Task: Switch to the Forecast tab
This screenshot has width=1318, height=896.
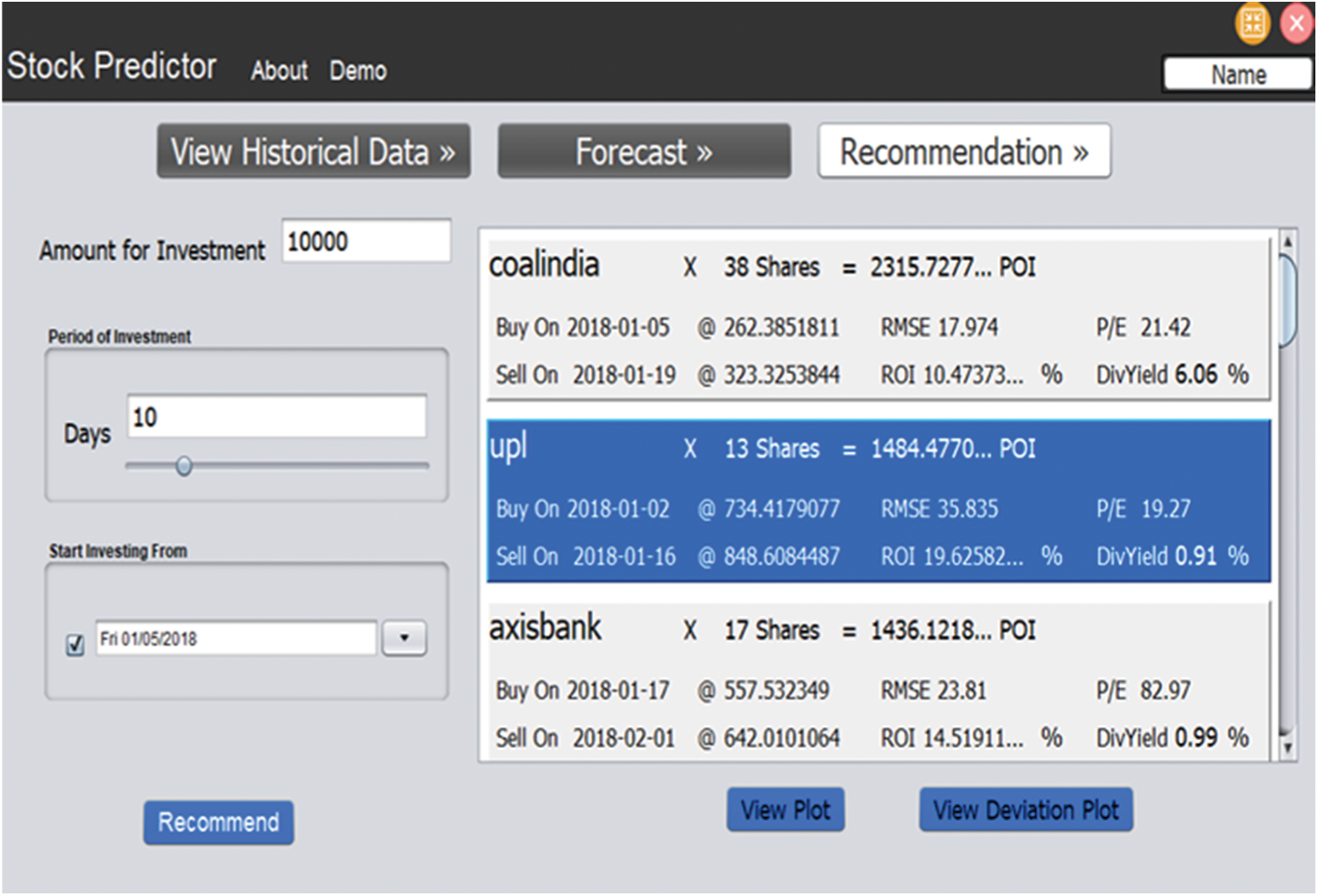Action: tap(644, 152)
